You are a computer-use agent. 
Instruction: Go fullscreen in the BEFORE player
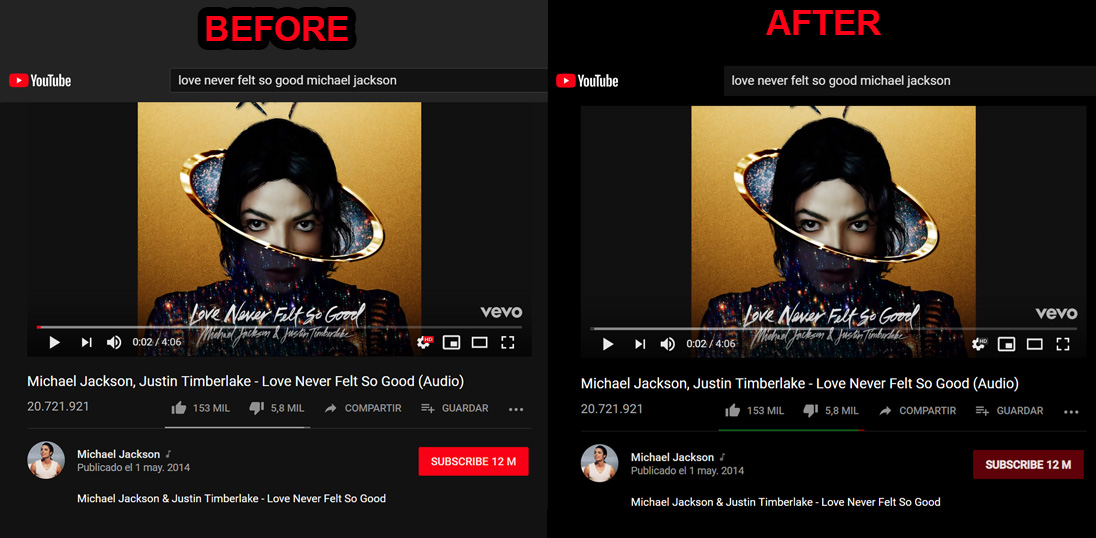point(508,342)
